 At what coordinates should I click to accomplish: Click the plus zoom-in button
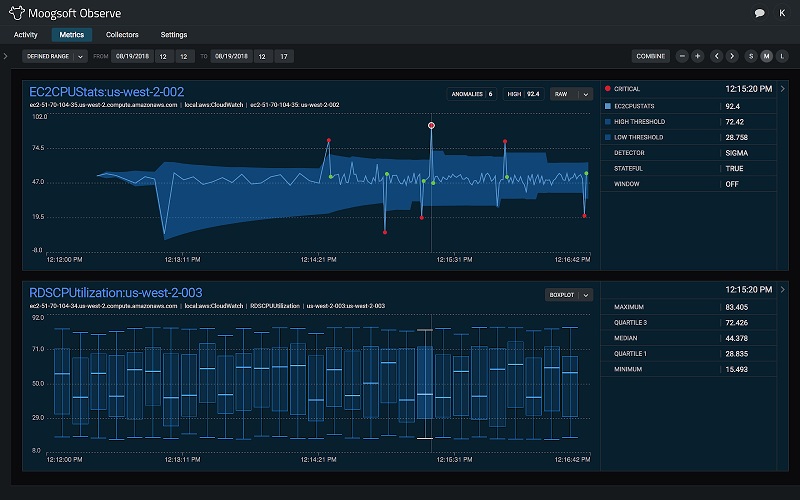[x=698, y=56]
